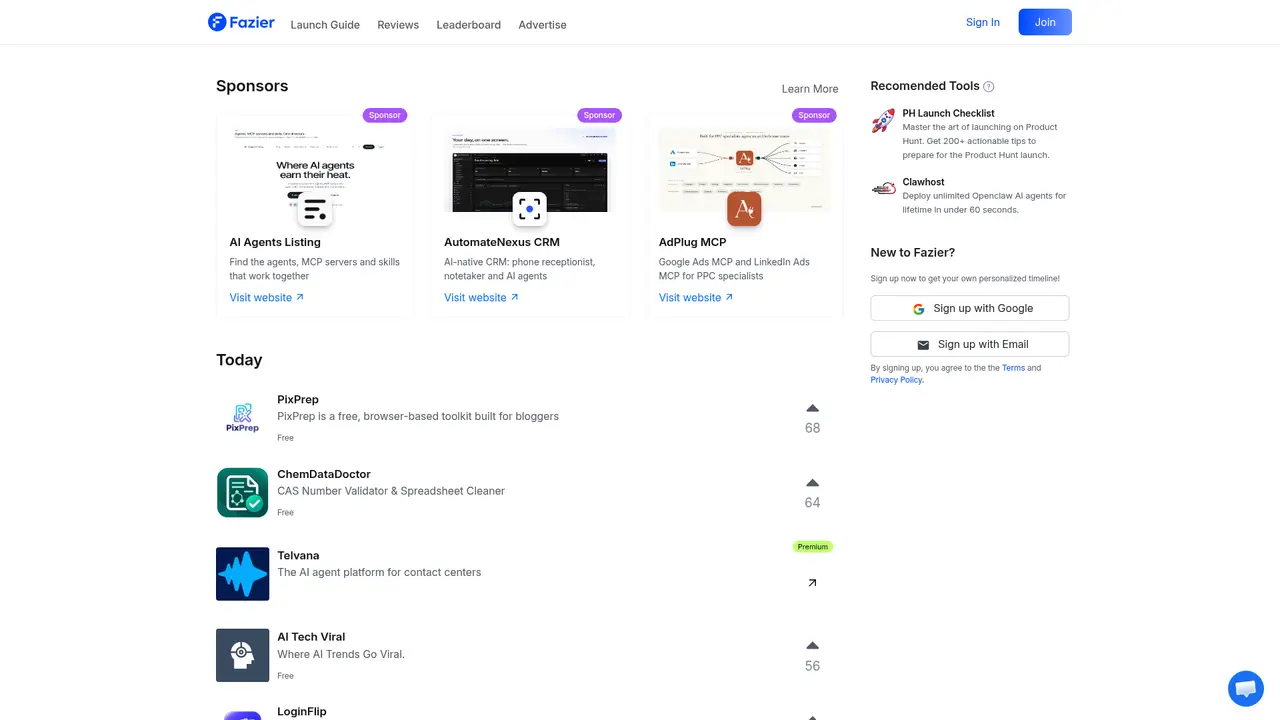Click Sign up with Email
The width and height of the screenshot is (1280, 720).
[970, 344]
